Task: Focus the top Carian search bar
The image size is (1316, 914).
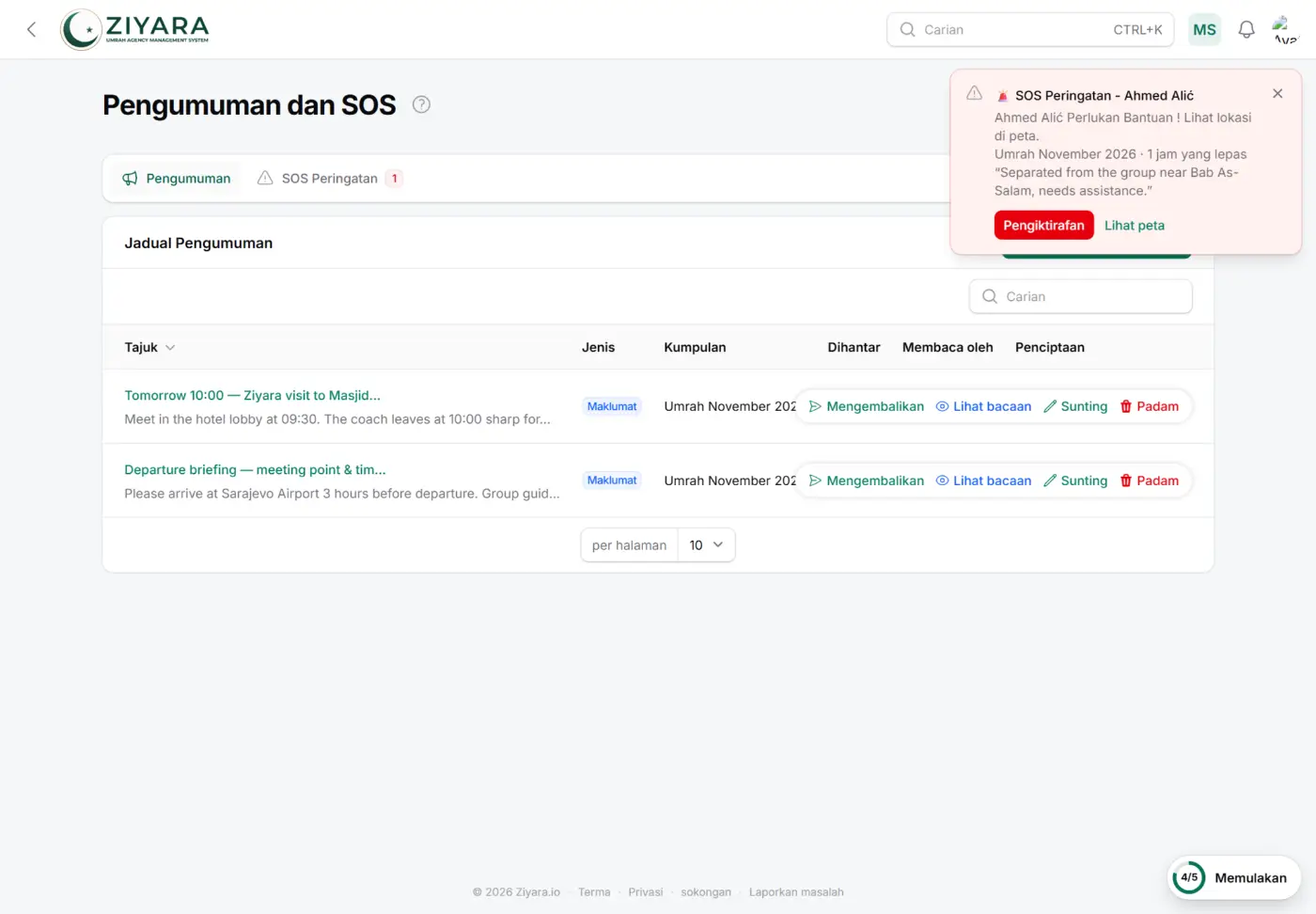Action: [1030, 29]
